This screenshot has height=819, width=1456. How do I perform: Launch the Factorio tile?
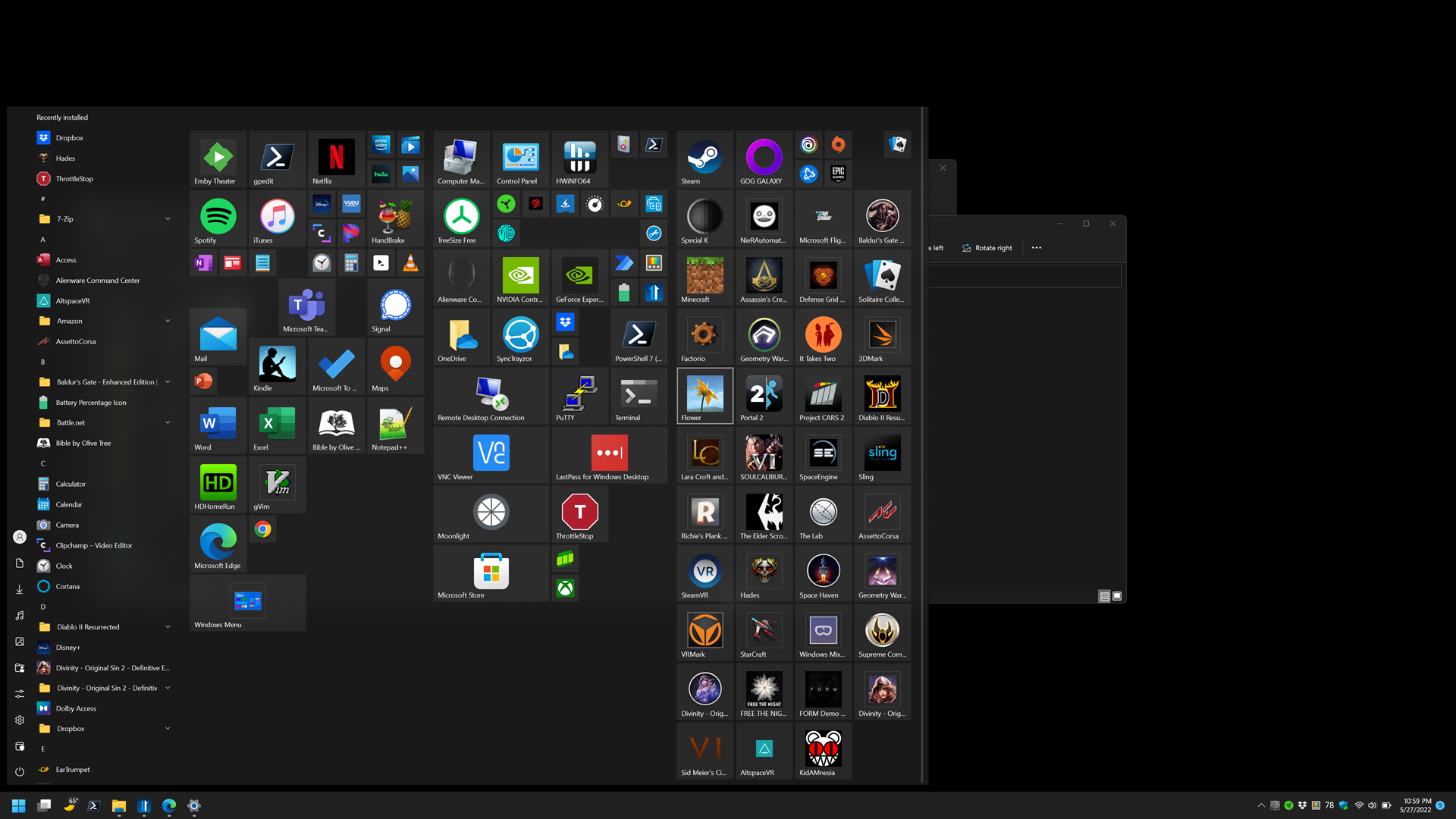(x=705, y=336)
